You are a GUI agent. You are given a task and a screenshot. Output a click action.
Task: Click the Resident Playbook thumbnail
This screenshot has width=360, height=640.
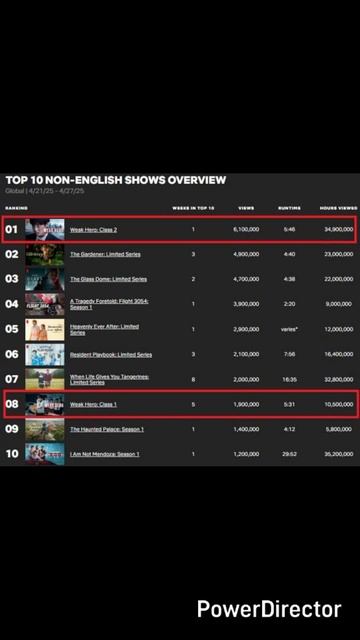click(45, 355)
